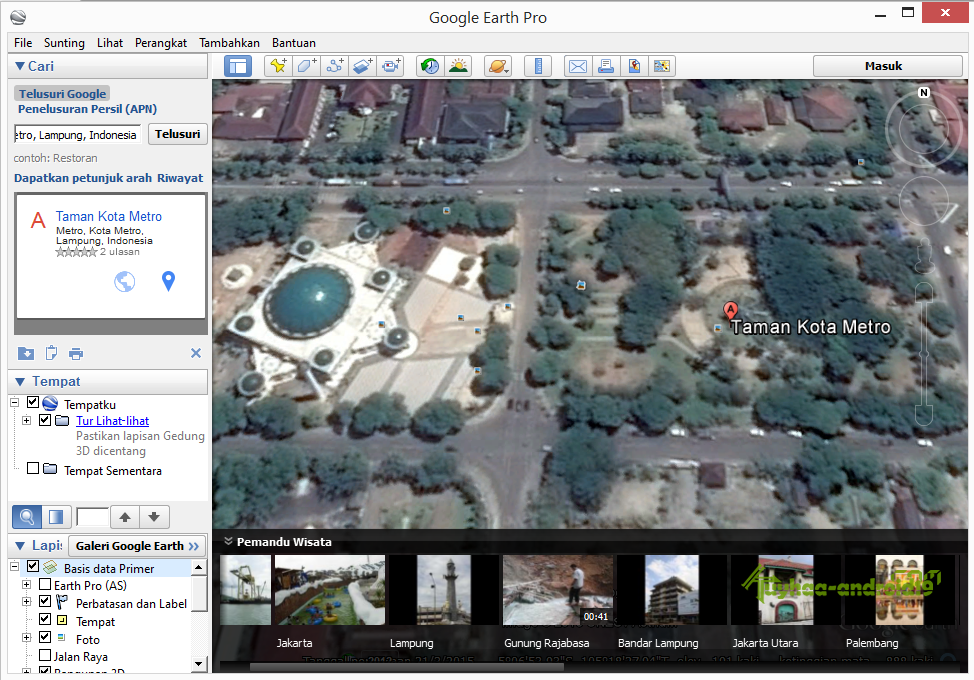Open the Perangkat menu
Viewport: 974px width, 680px height.
coord(161,43)
